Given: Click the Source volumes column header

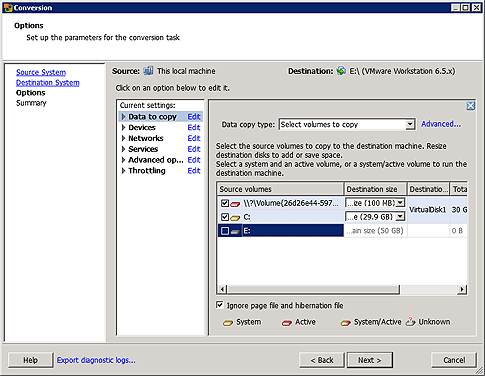Looking at the screenshot, I should 280,189.
